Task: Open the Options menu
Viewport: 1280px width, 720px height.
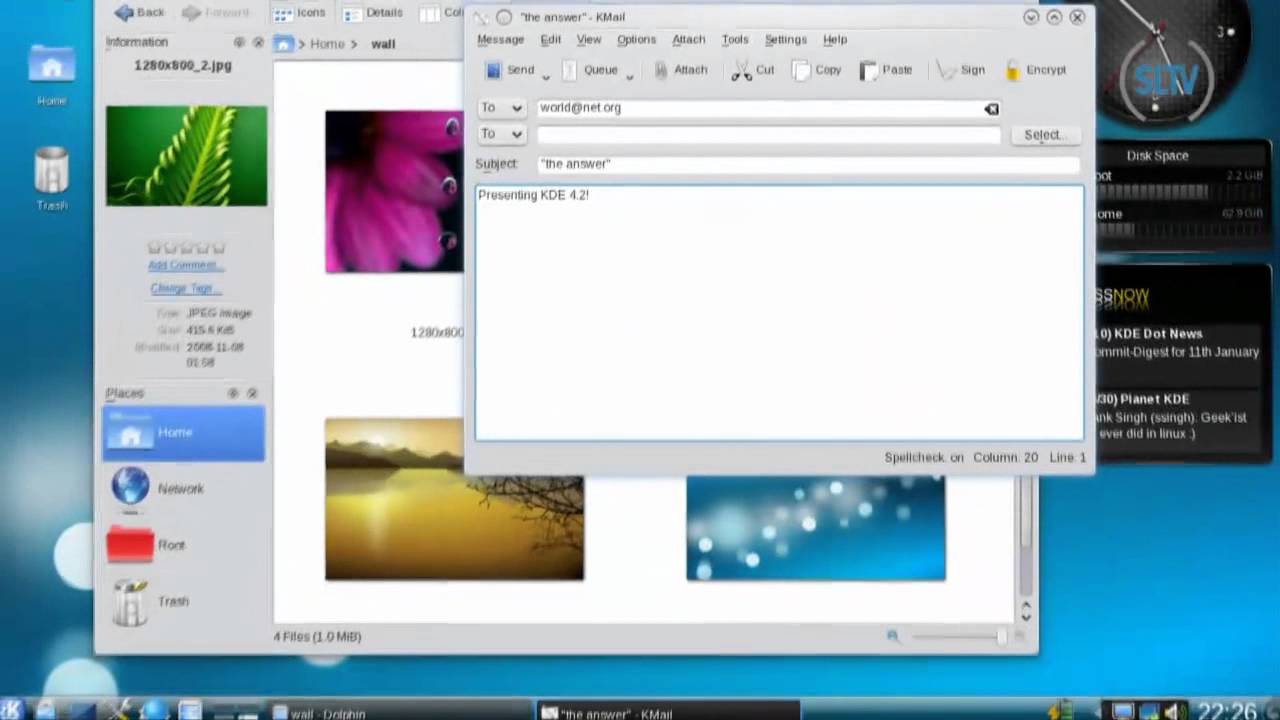Action: (636, 39)
